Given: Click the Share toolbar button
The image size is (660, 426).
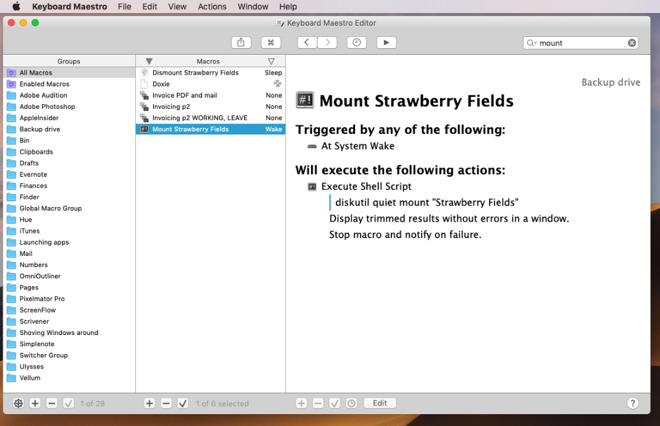Looking at the screenshot, I should coord(241,43).
